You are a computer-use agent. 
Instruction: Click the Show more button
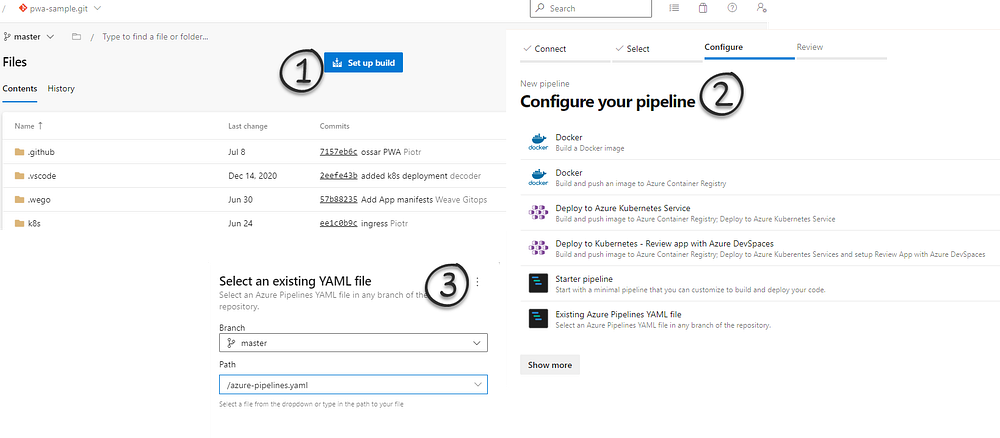tap(550, 365)
